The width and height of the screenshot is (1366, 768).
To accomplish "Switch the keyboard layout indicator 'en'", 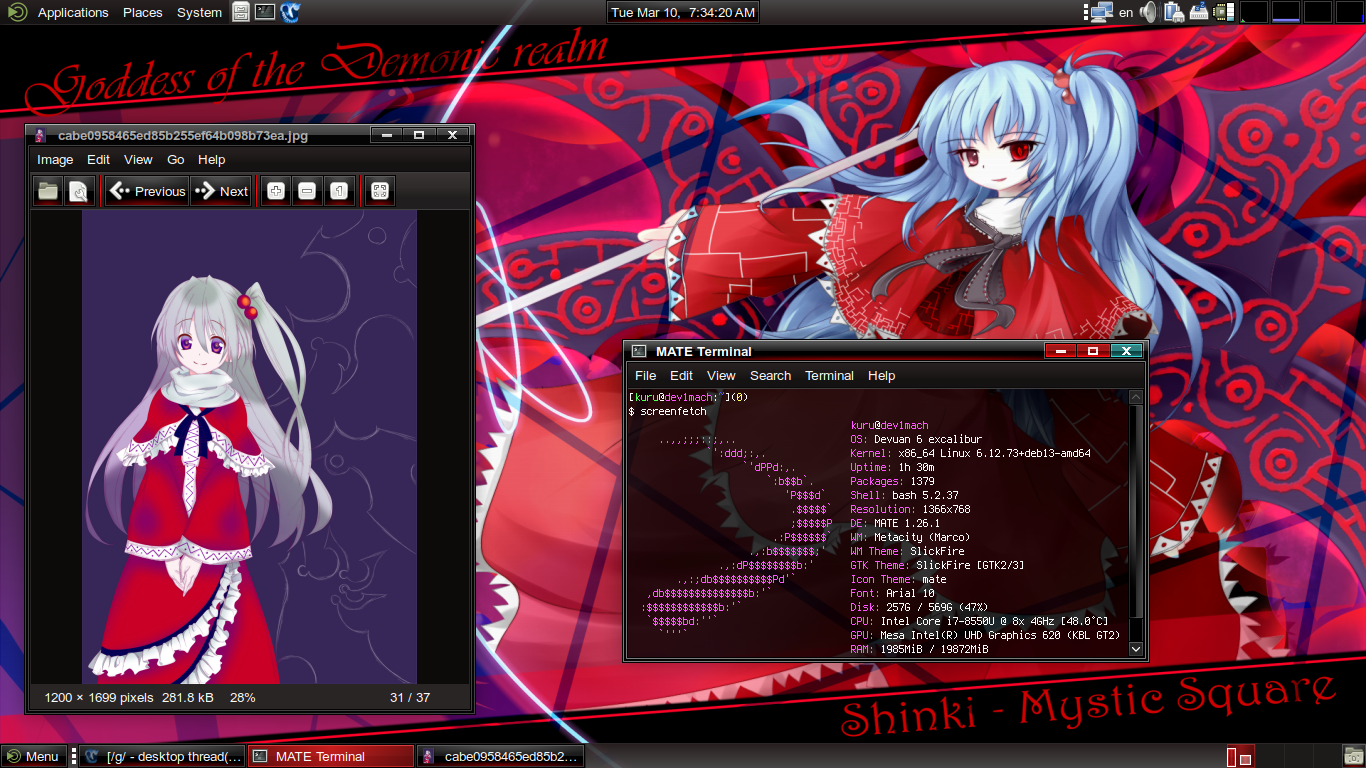I will [1126, 12].
